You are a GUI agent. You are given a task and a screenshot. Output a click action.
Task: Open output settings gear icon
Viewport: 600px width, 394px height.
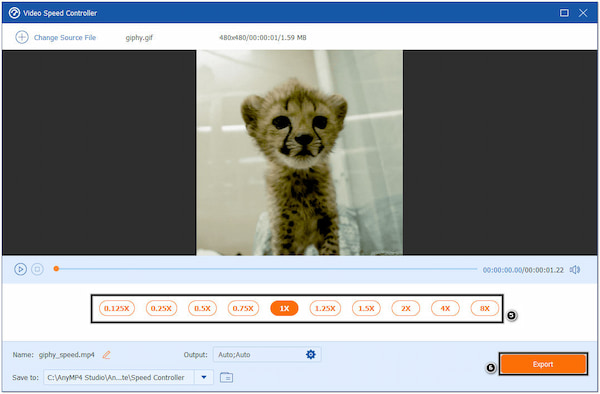tap(311, 355)
